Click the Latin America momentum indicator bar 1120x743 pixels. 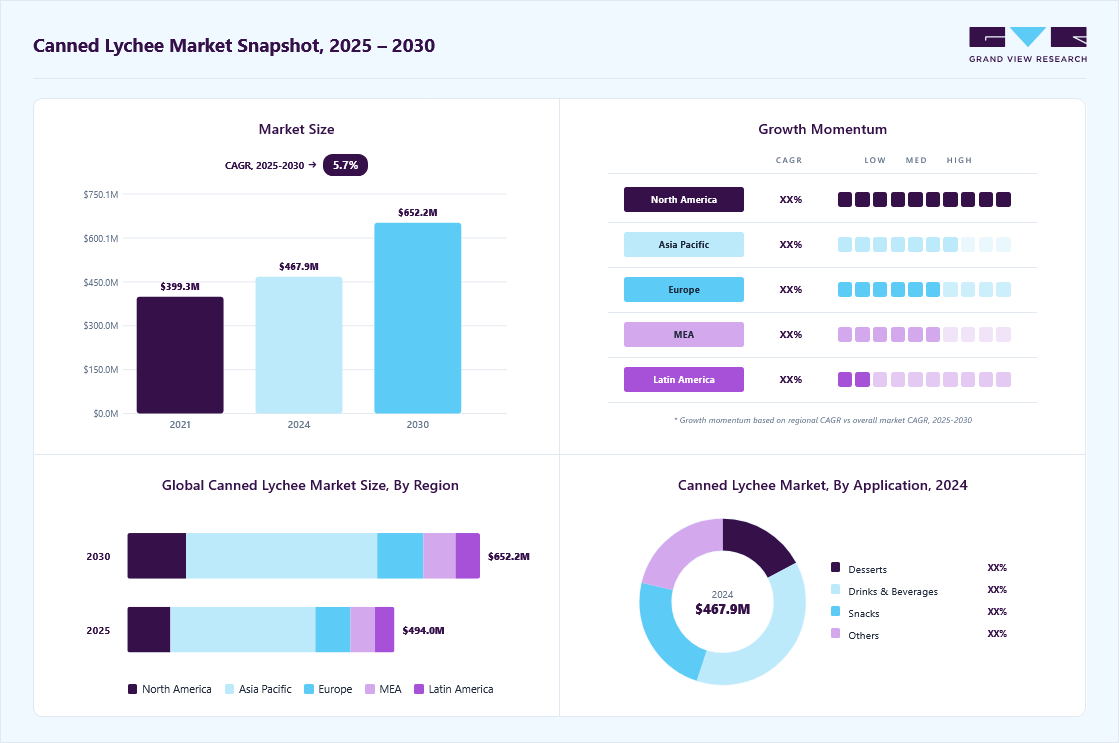[924, 379]
